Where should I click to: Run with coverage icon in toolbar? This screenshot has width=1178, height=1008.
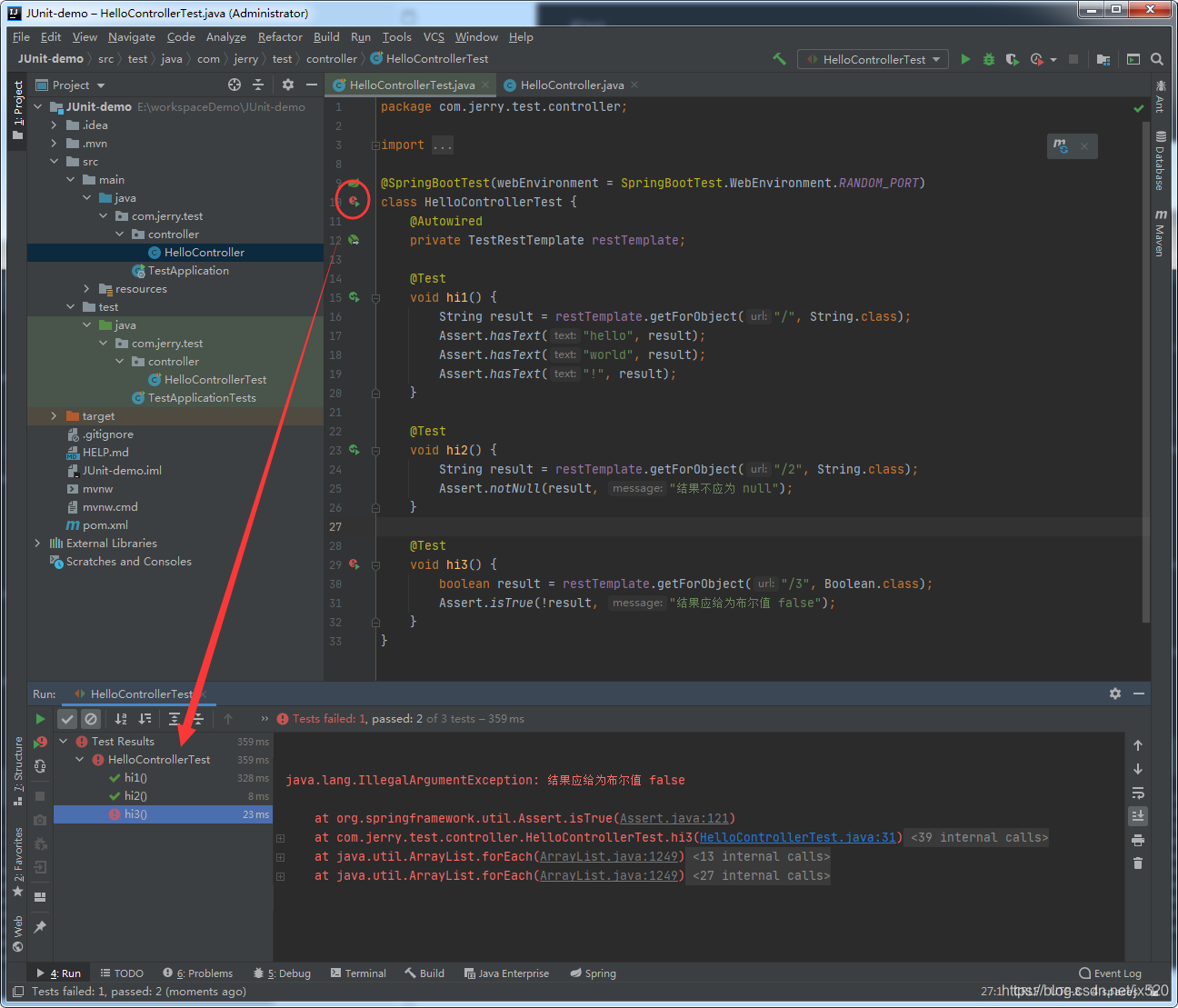(1013, 59)
